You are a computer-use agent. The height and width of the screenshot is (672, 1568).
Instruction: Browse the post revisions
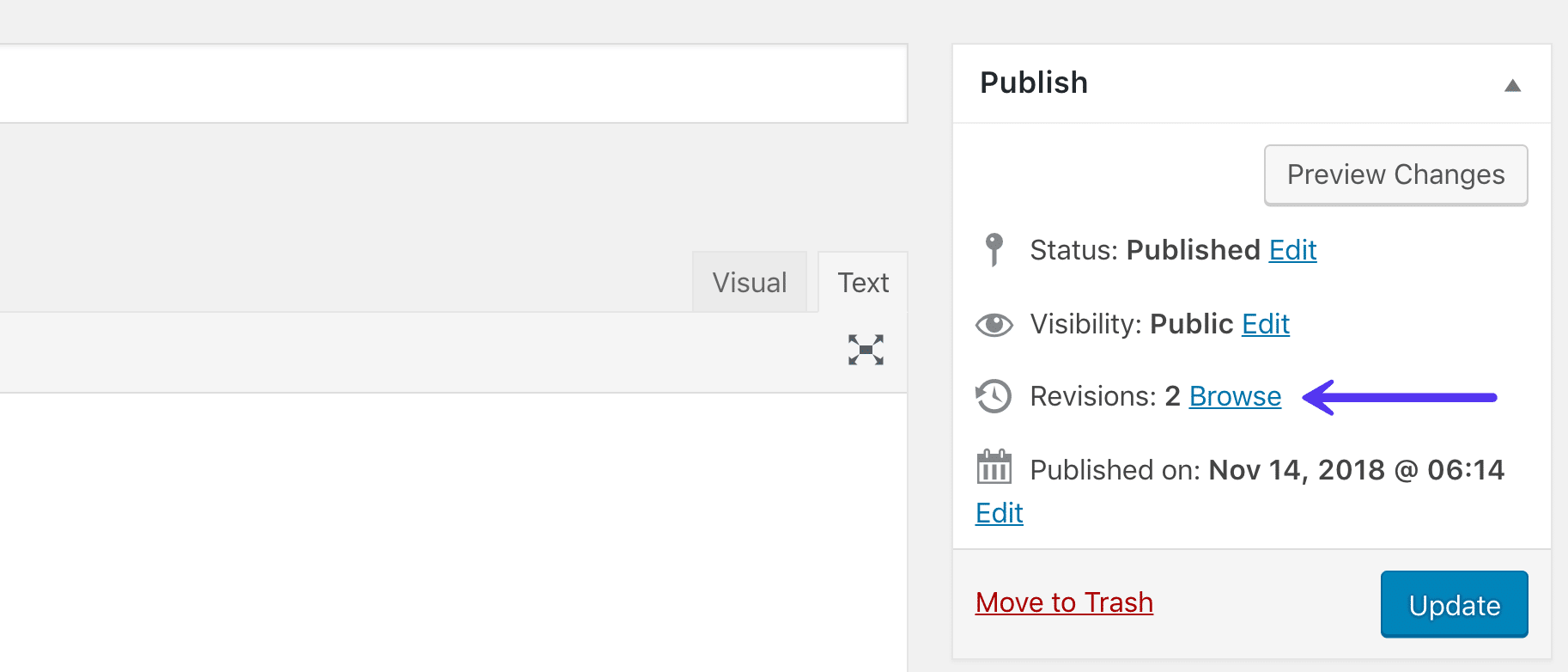(x=1235, y=396)
